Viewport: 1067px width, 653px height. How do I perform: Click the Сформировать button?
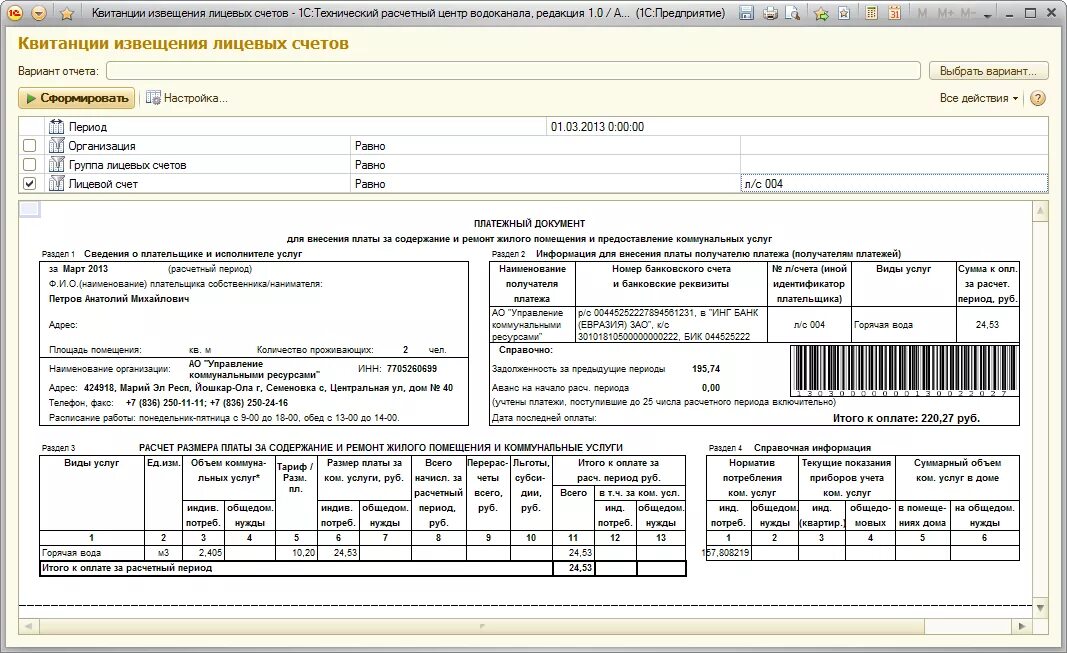tap(76, 98)
